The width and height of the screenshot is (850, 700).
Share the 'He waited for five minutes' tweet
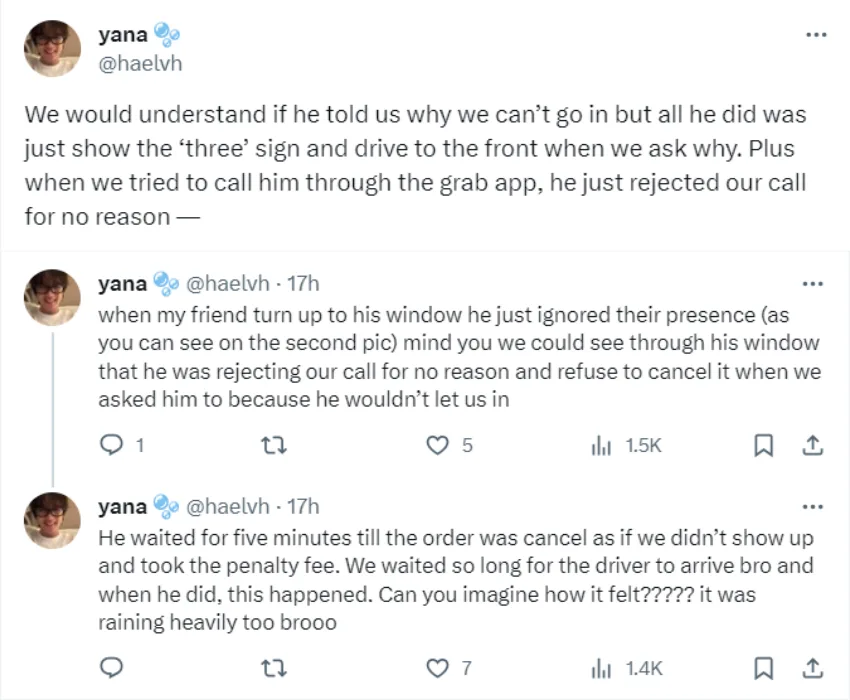(x=813, y=668)
